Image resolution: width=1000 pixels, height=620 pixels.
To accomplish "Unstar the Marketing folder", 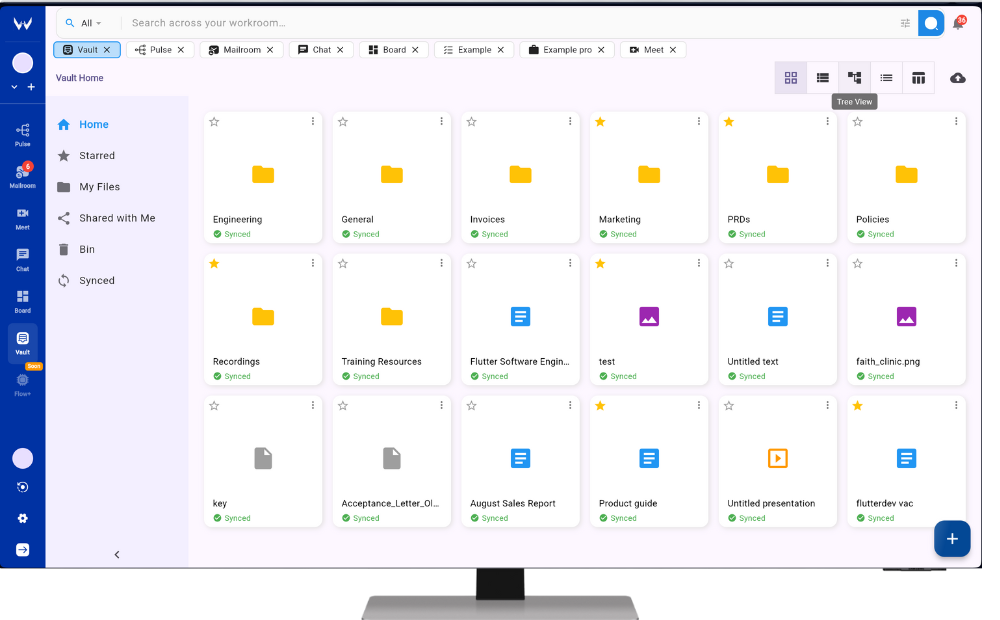I will 600,122.
